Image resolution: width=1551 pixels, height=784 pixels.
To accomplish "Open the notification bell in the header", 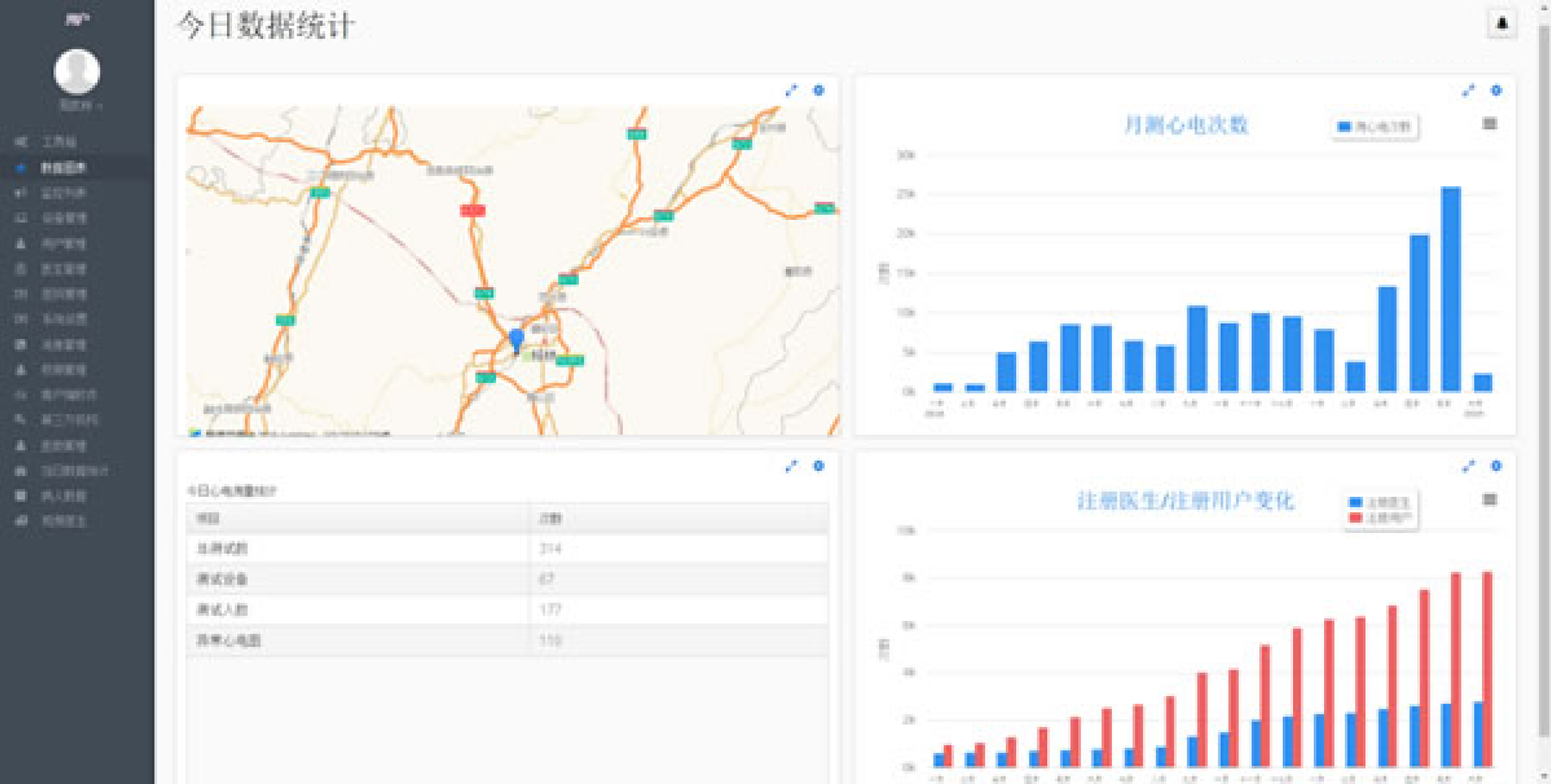I will tap(1502, 24).
